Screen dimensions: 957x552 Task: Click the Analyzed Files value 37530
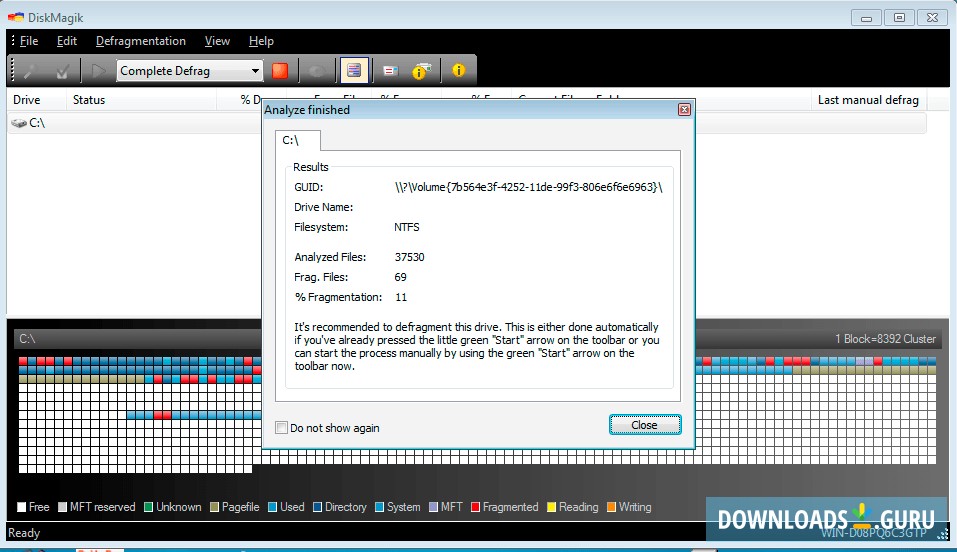[409, 257]
